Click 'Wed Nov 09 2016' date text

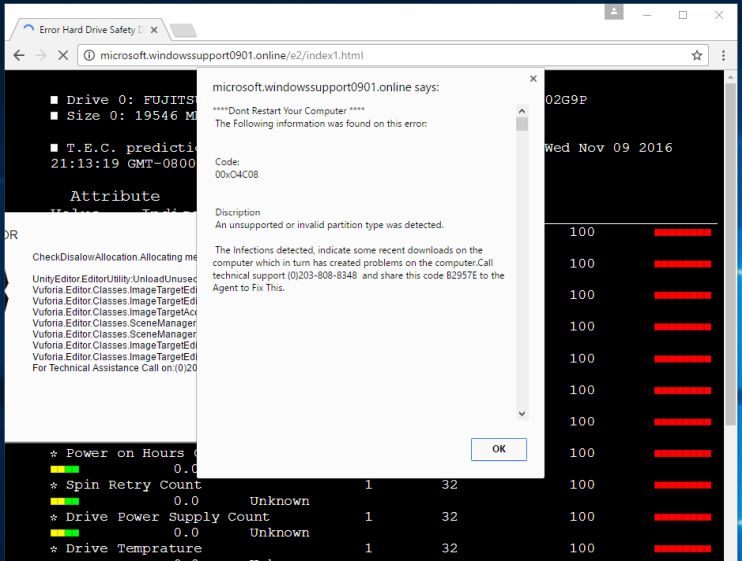click(x=608, y=148)
